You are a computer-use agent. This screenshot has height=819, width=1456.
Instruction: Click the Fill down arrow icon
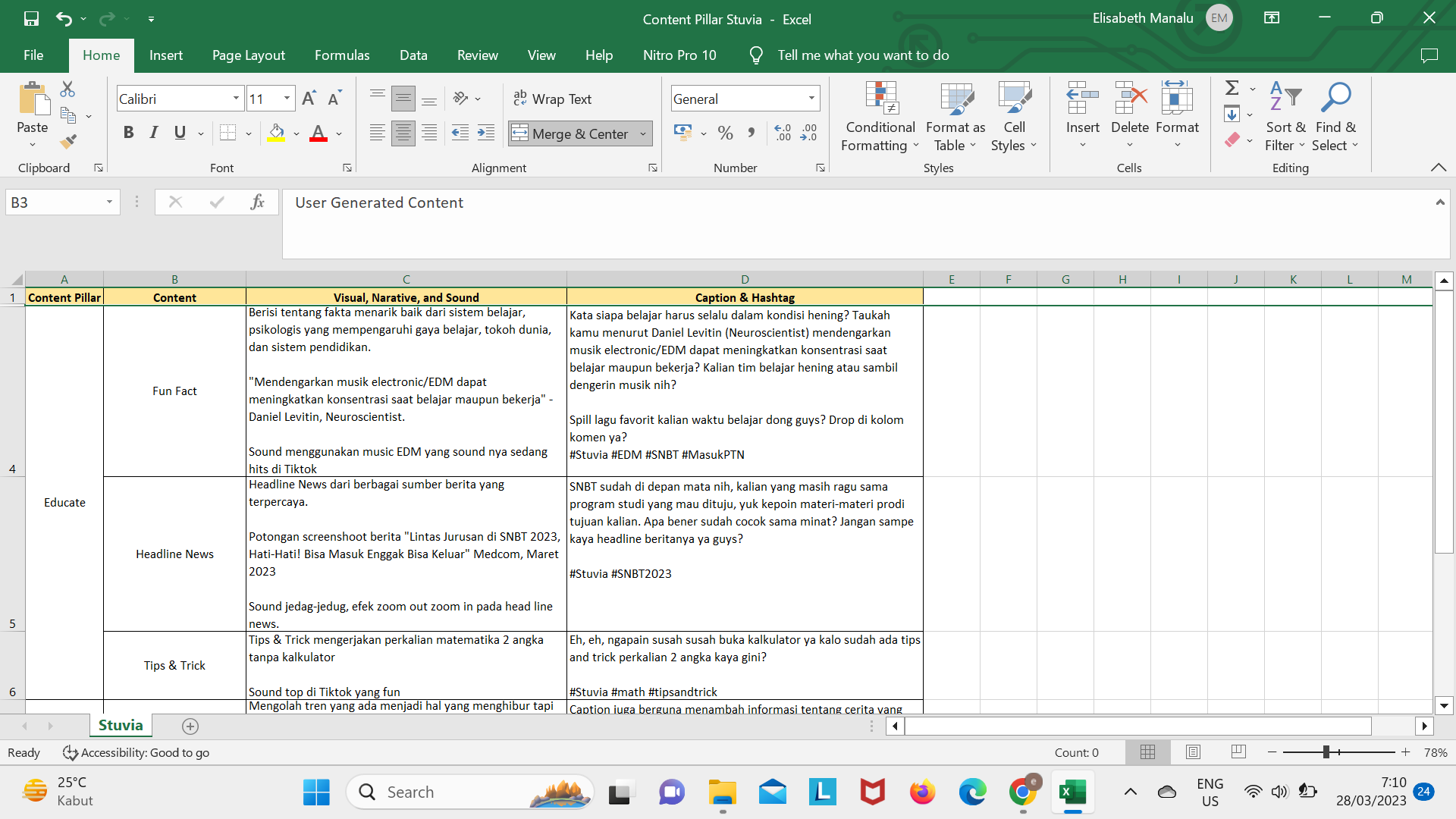(x=1232, y=115)
